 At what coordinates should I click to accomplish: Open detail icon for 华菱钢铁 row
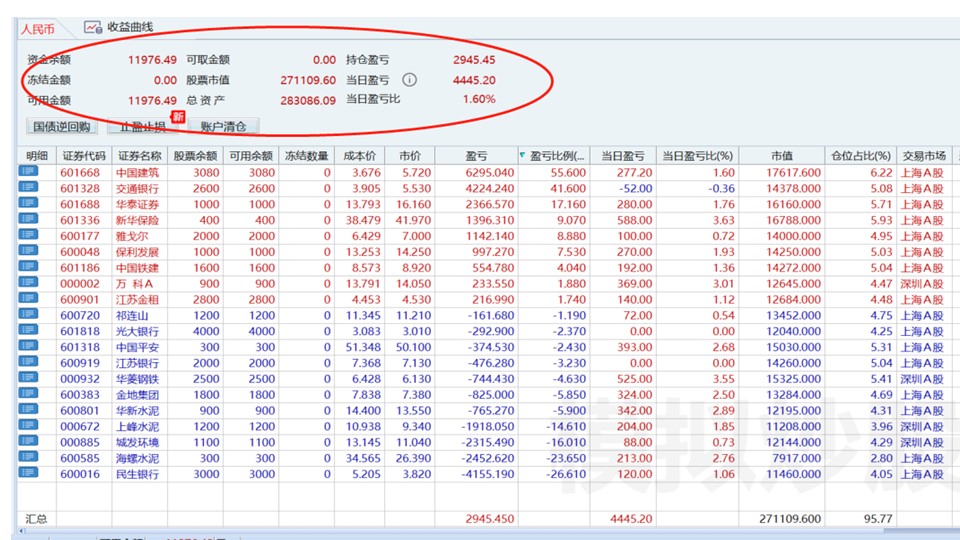tap(28, 378)
